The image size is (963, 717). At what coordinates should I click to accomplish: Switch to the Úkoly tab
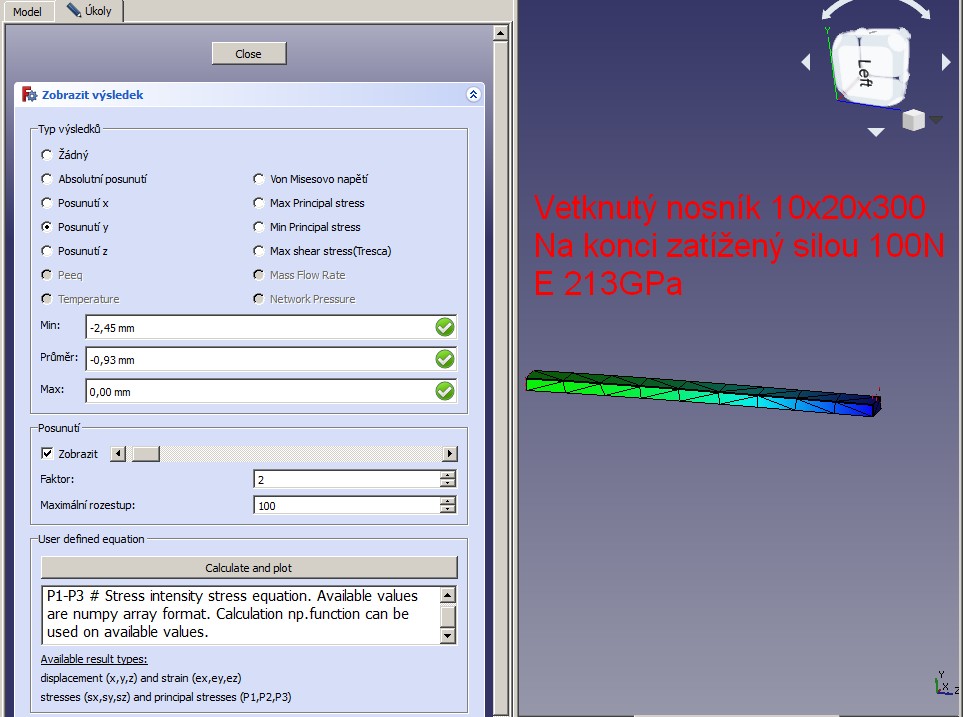[x=94, y=11]
